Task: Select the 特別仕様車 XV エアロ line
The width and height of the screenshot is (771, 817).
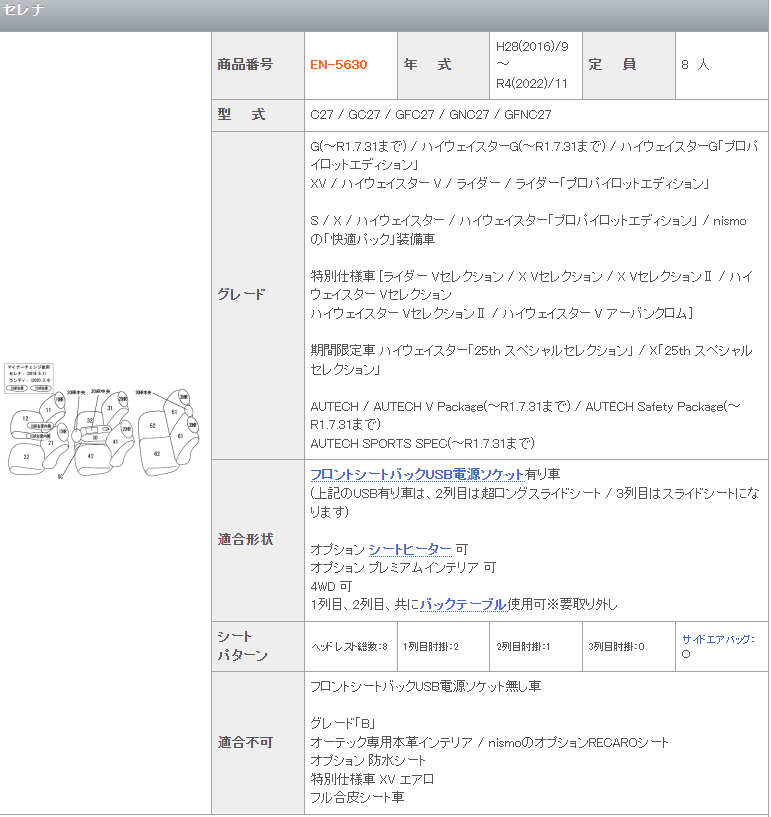Action: coord(372,779)
